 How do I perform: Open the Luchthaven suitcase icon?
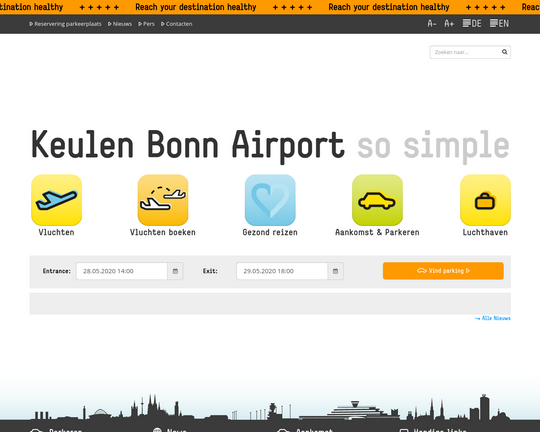pyautogui.click(x=485, y=200)
